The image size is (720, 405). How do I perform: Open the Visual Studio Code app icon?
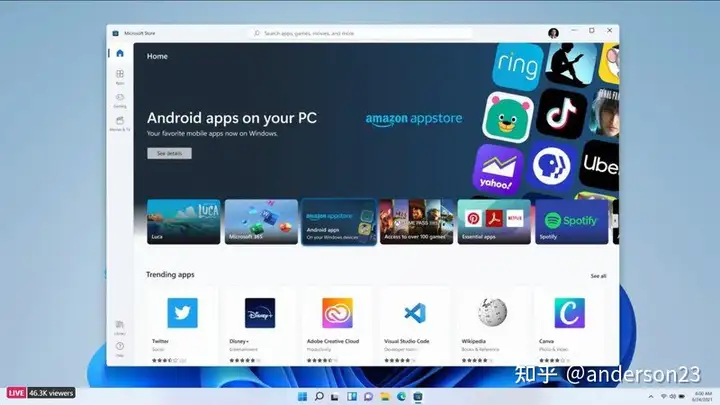coord(415,313)
